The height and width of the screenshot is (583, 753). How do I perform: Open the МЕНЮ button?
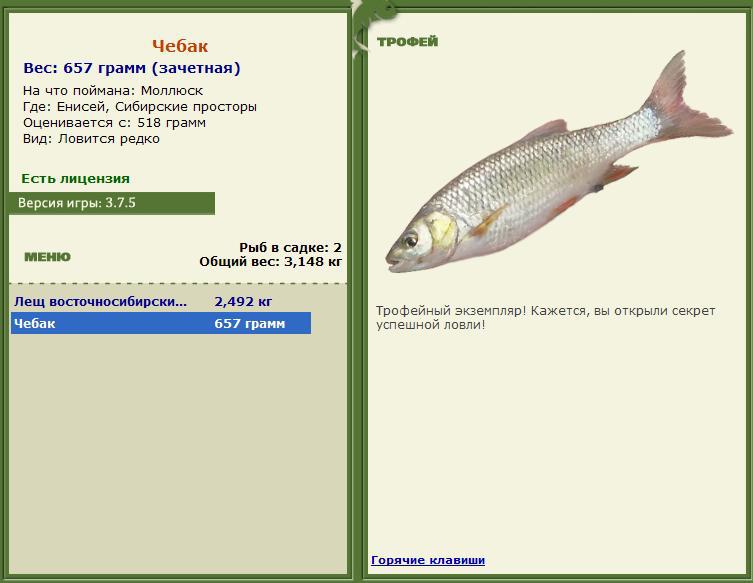click(x=47, y=257)
